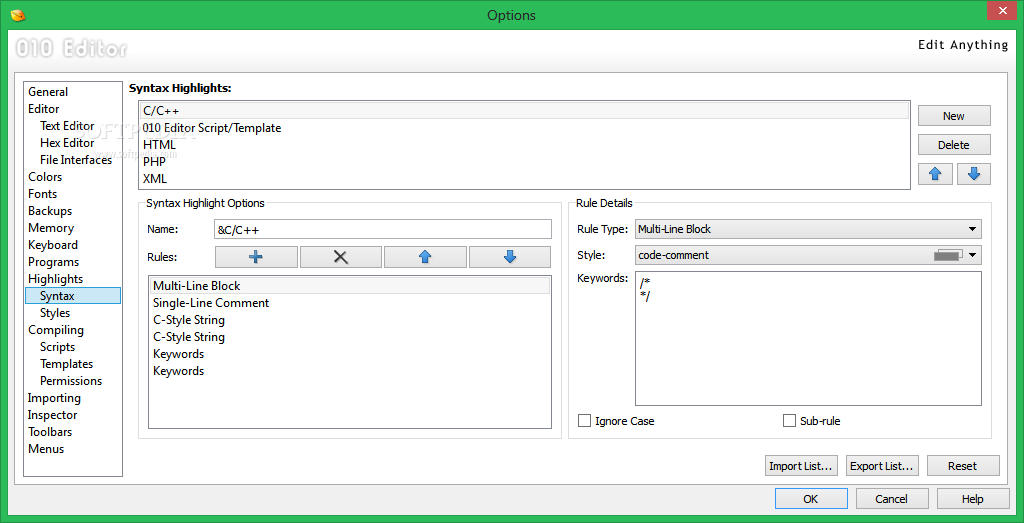Click the Cancel button
The image size is (1024, 523).
pyautogui.click(x=891, y=499)
